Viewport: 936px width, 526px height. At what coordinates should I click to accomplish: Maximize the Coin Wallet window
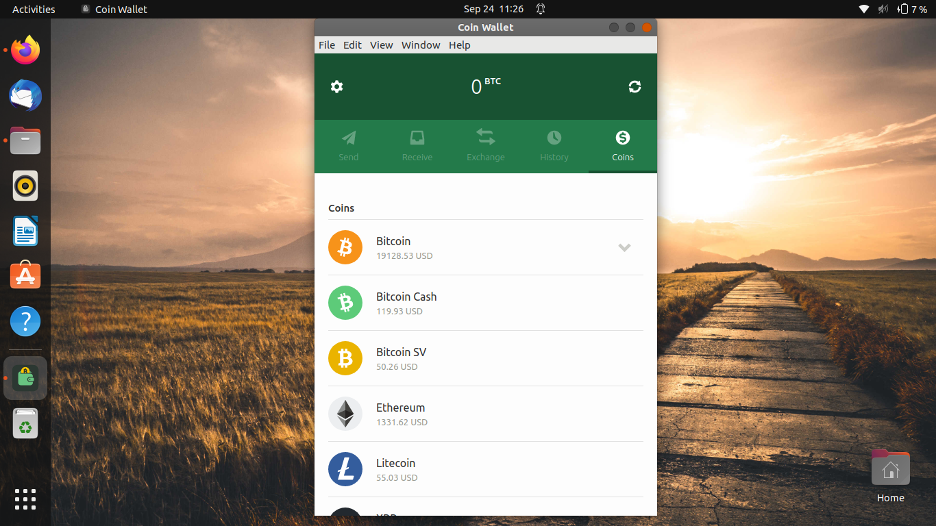click(x=630, y=27)
